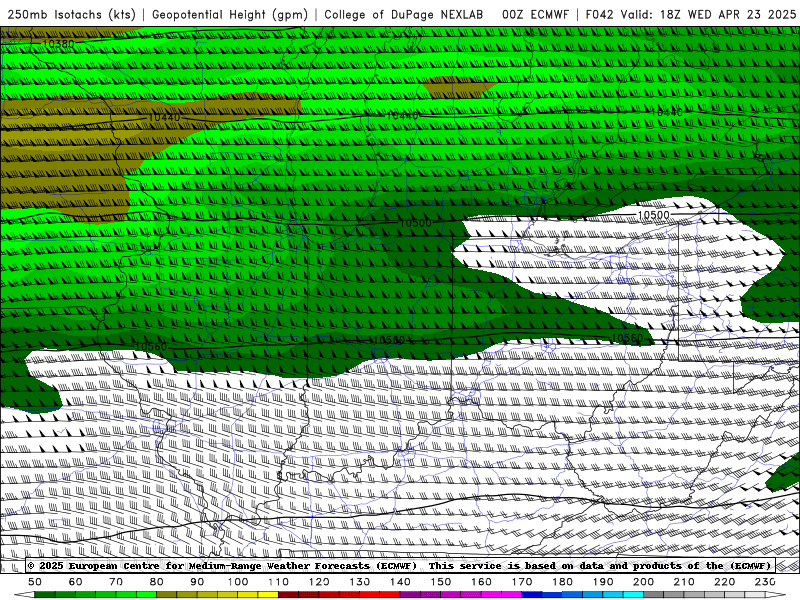Click the 130 kts color bar label
Image resolution: width=800 pixels, height=600 pixels.
click(x=360, y=582)
